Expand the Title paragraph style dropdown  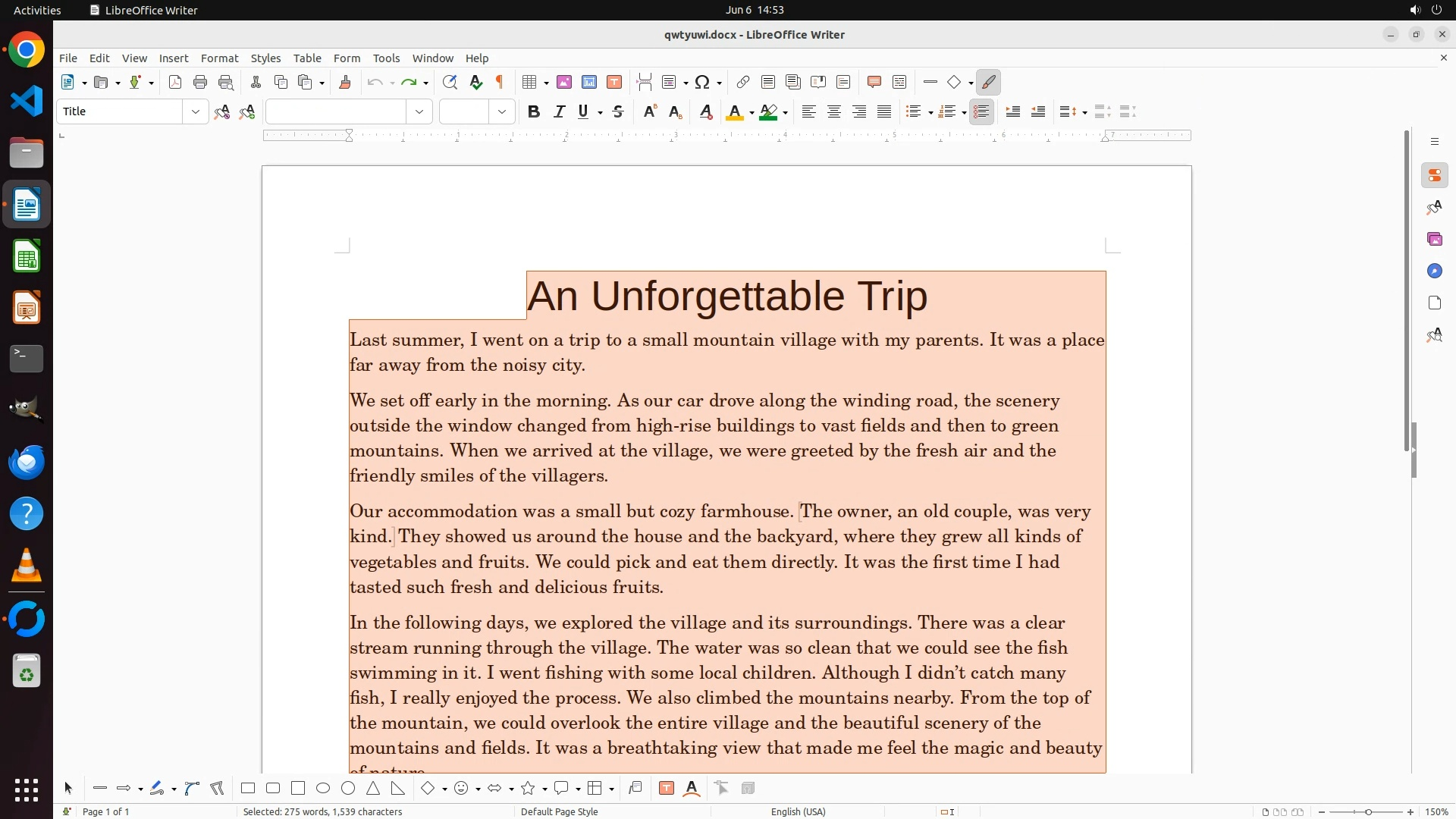(x=196, y=112)
